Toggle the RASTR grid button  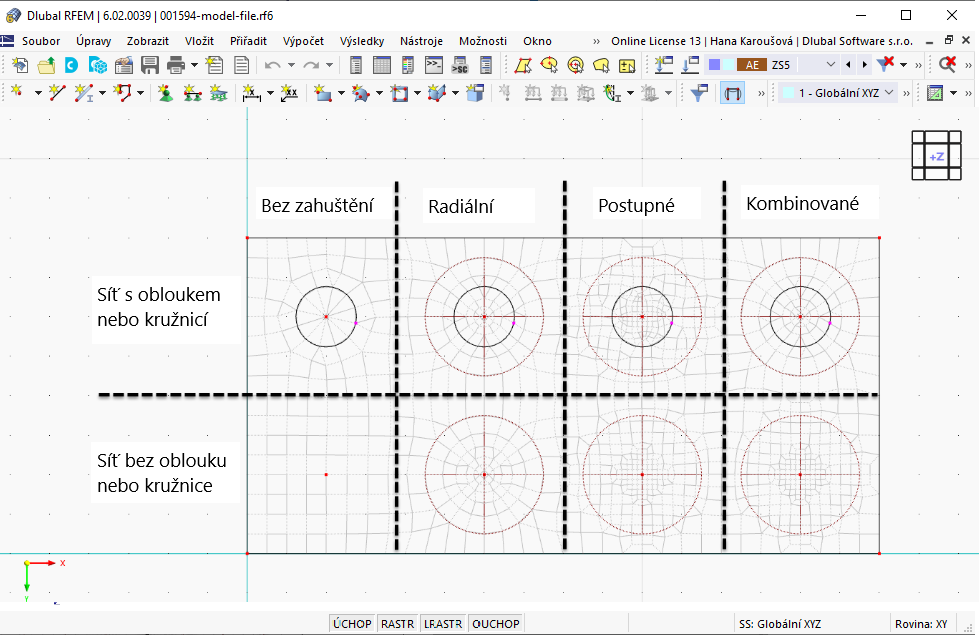click(397, 624)
